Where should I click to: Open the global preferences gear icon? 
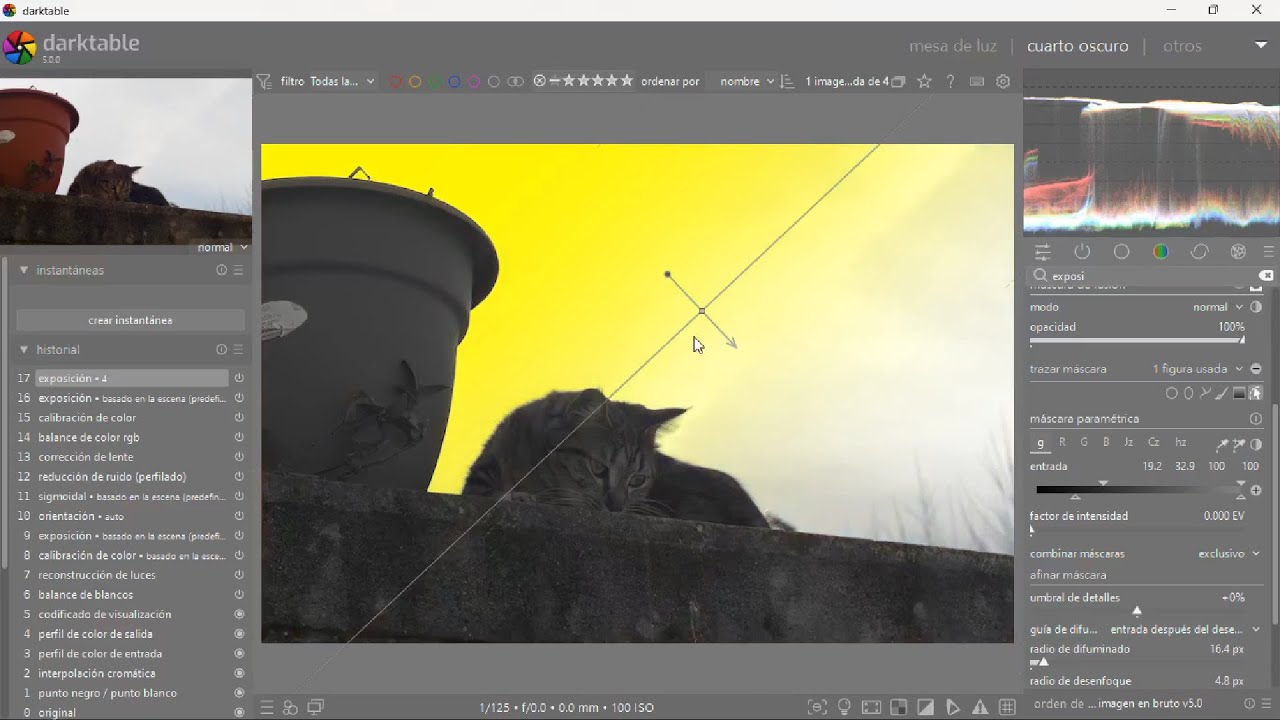click(x=1003, y=82)
